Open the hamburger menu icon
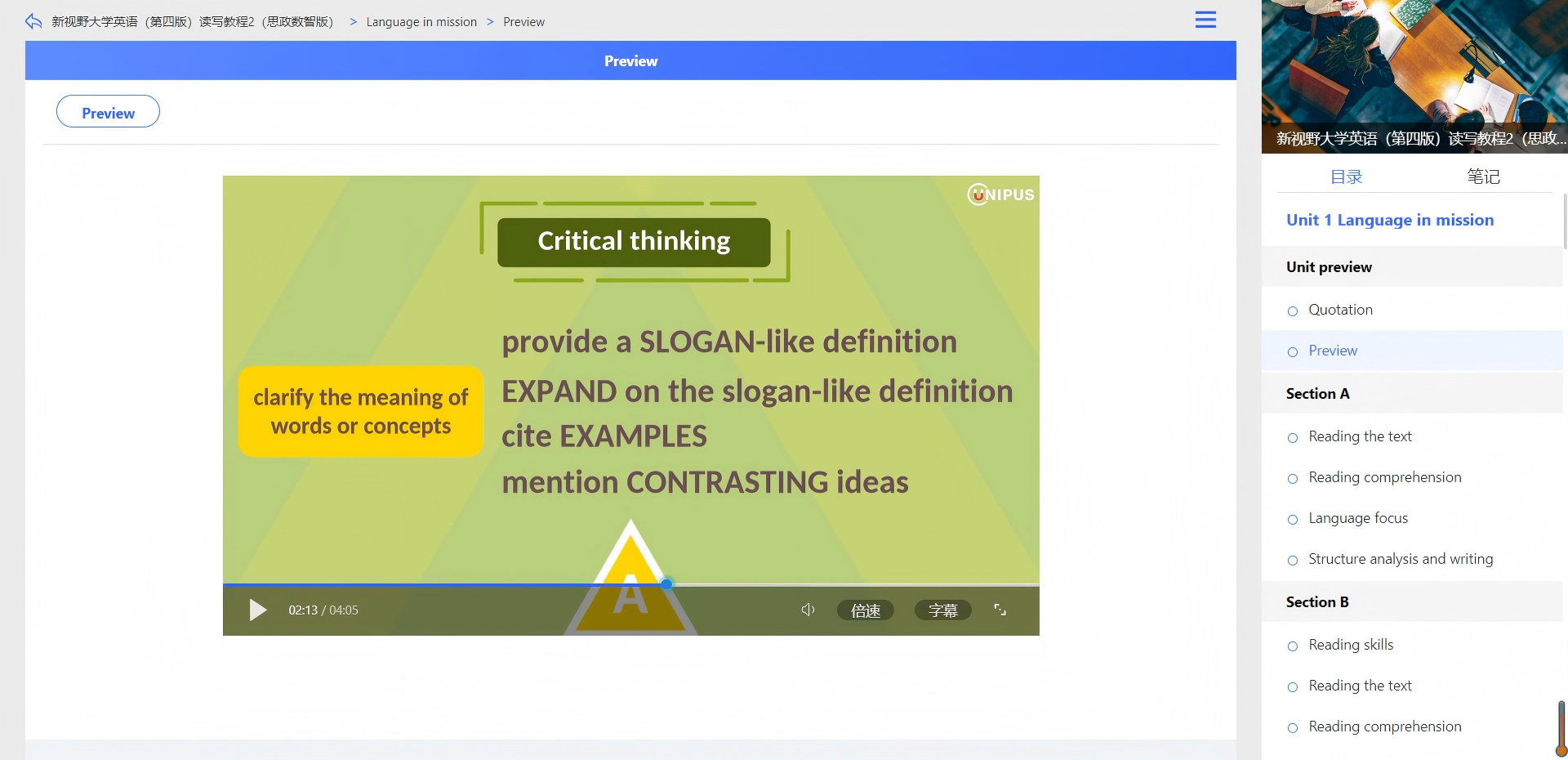Viewport: 1568px width, 760px height. point(1205,20)
